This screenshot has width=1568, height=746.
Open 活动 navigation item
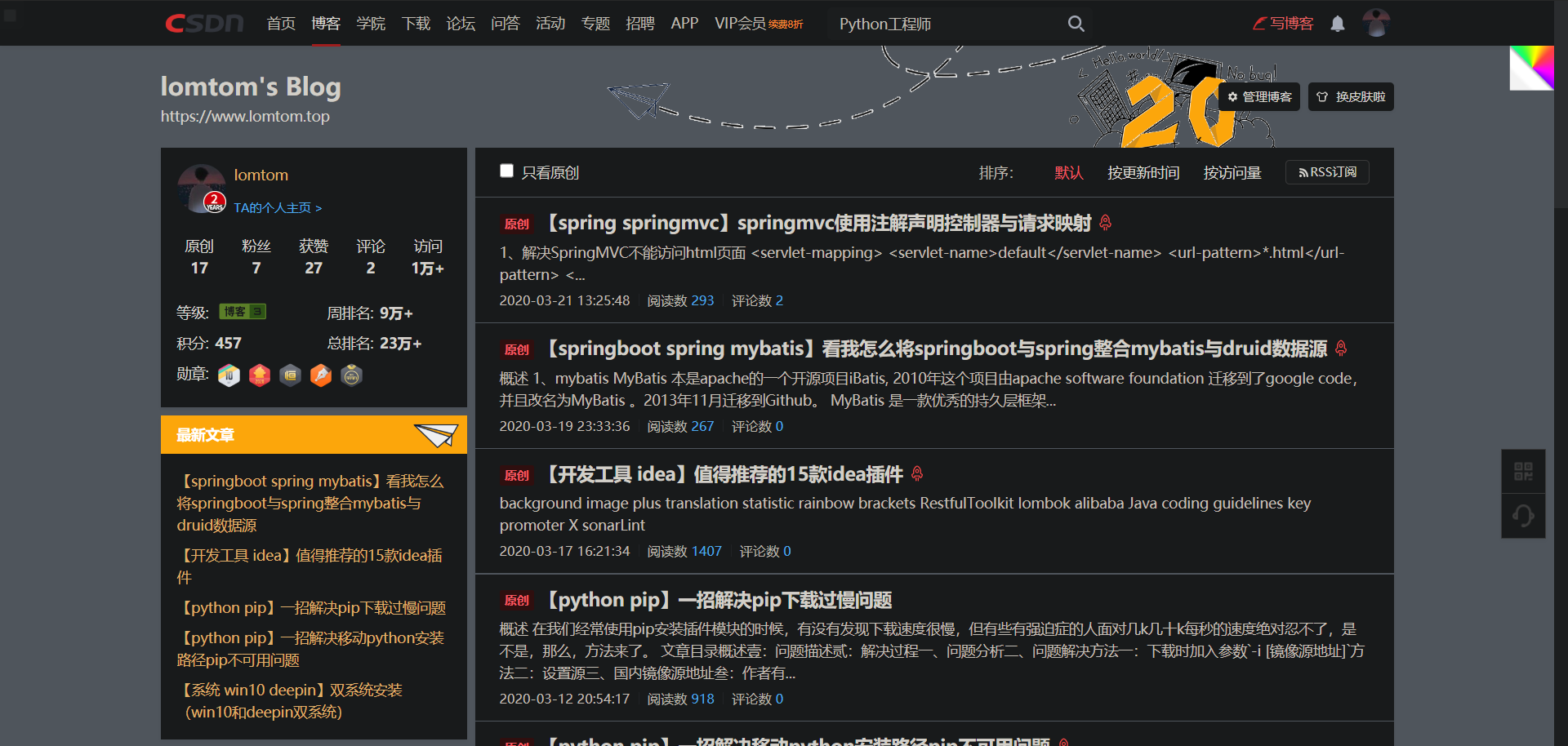[x=550, y=24]
